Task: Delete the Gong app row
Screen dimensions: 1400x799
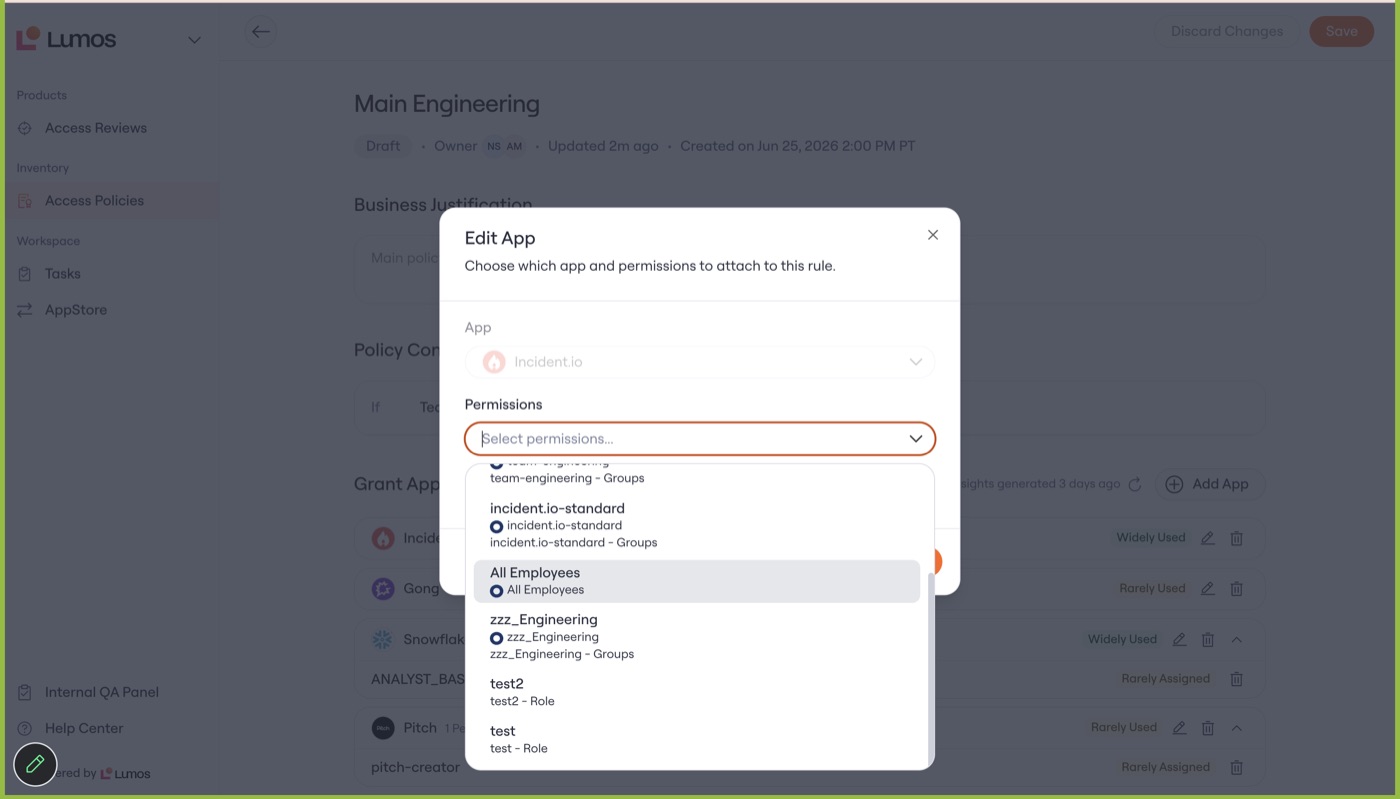Action: pos(1236,589)
